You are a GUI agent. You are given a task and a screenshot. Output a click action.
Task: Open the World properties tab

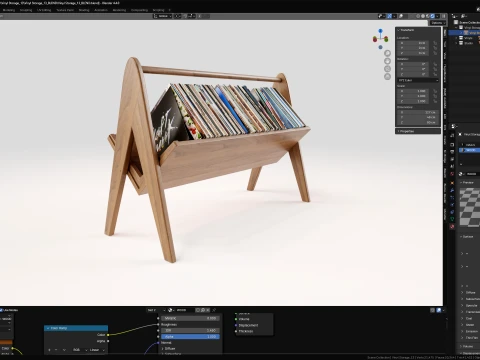(x=452, y=174)
